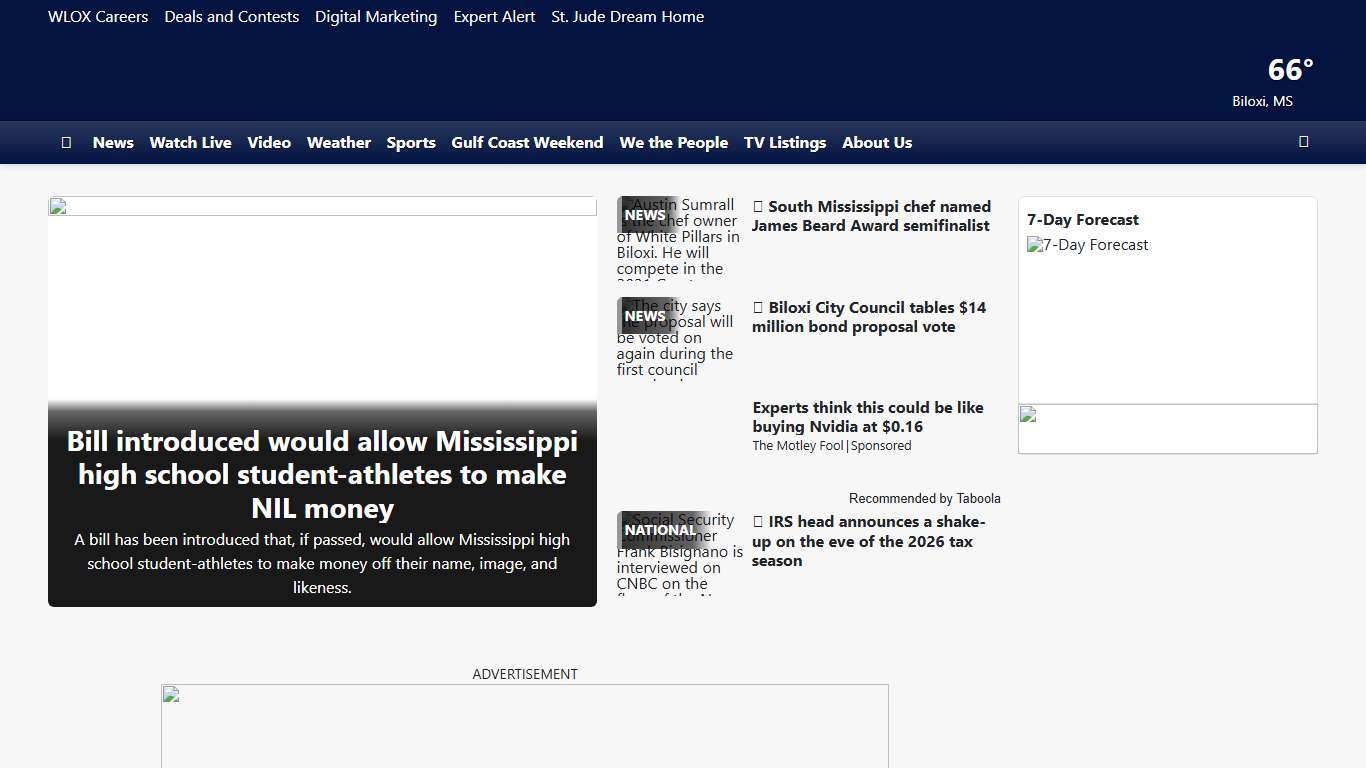Screen dimensions: 1366x768
Task: Click the sponsored Nvidia Motley Fool ad
Action: click(867, 417)
